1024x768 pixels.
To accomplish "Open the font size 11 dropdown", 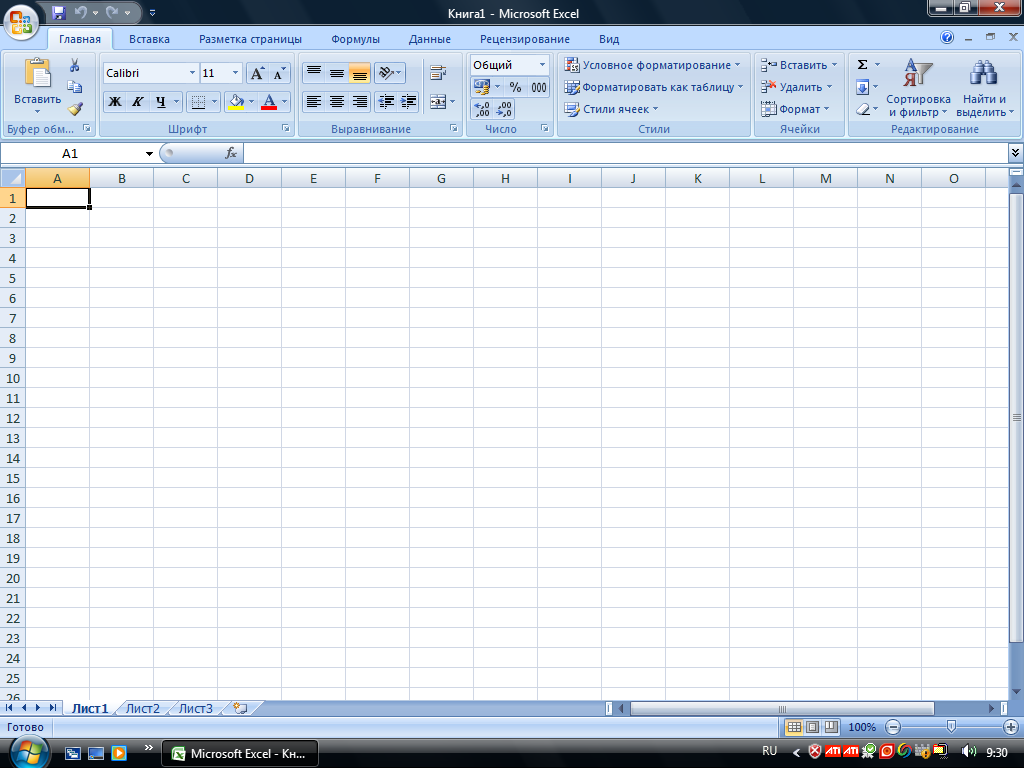I will (236, 72).
